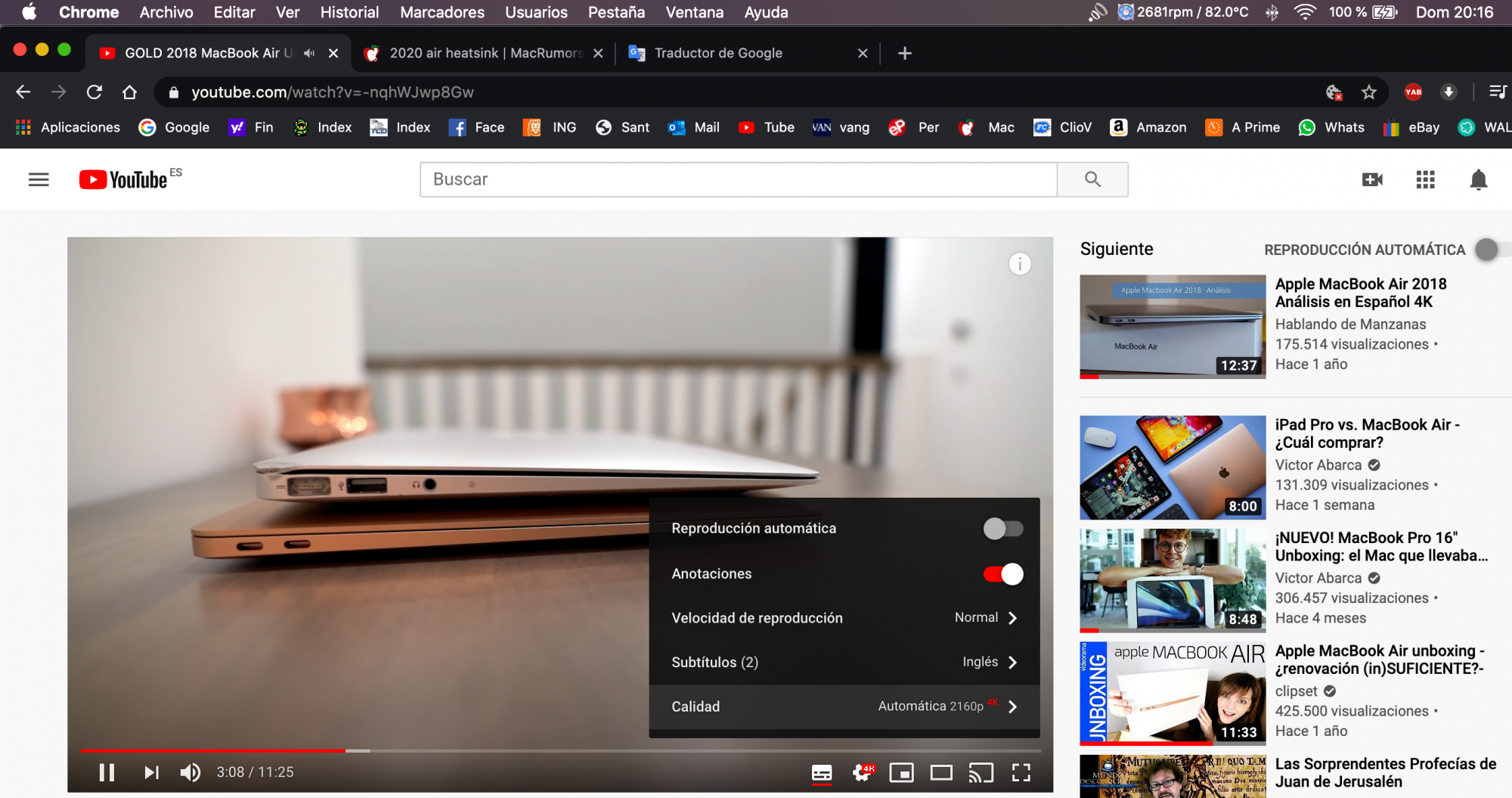Open Aplicaciones bookmark
This screenshot has height=798, width=1512.
click(68, 127)
